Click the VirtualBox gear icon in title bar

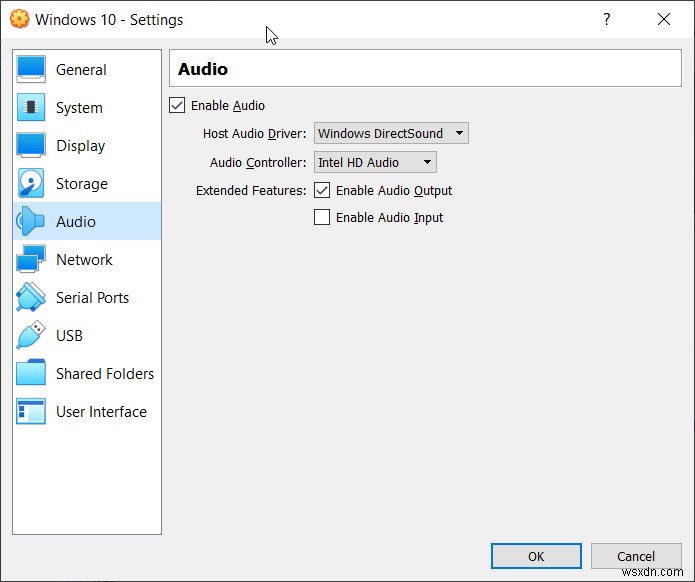[20, 19]
